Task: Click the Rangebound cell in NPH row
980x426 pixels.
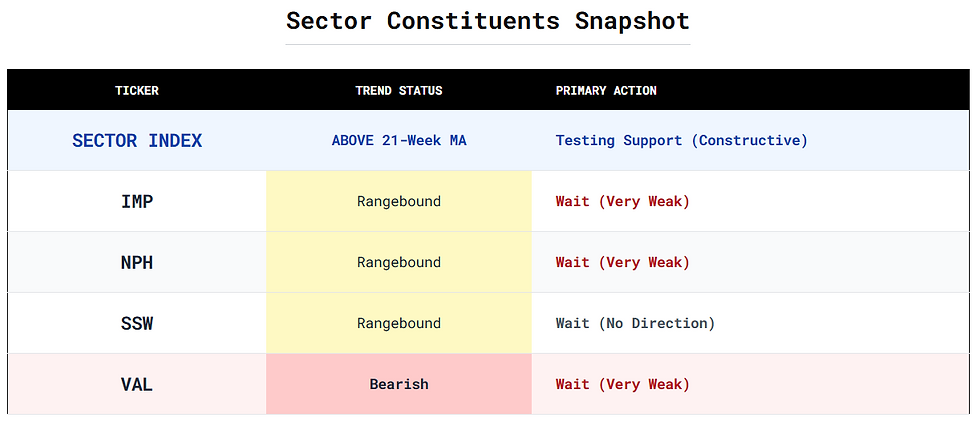Action: tap(399, 263)
